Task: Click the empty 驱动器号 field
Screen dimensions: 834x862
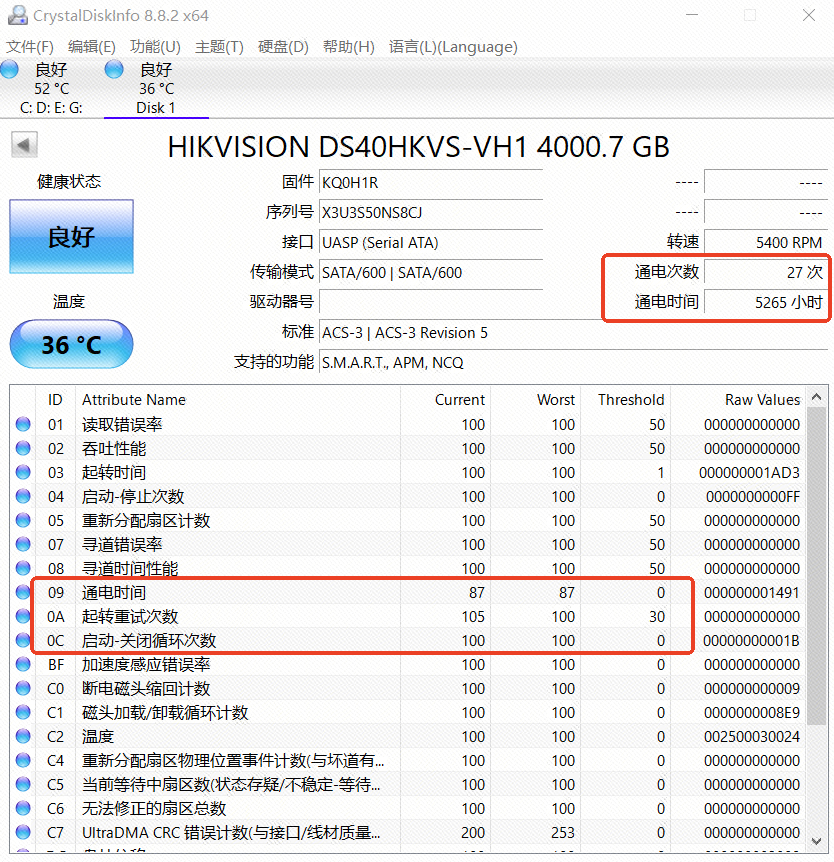Action: pyautogui.click(x=430, y=302)
